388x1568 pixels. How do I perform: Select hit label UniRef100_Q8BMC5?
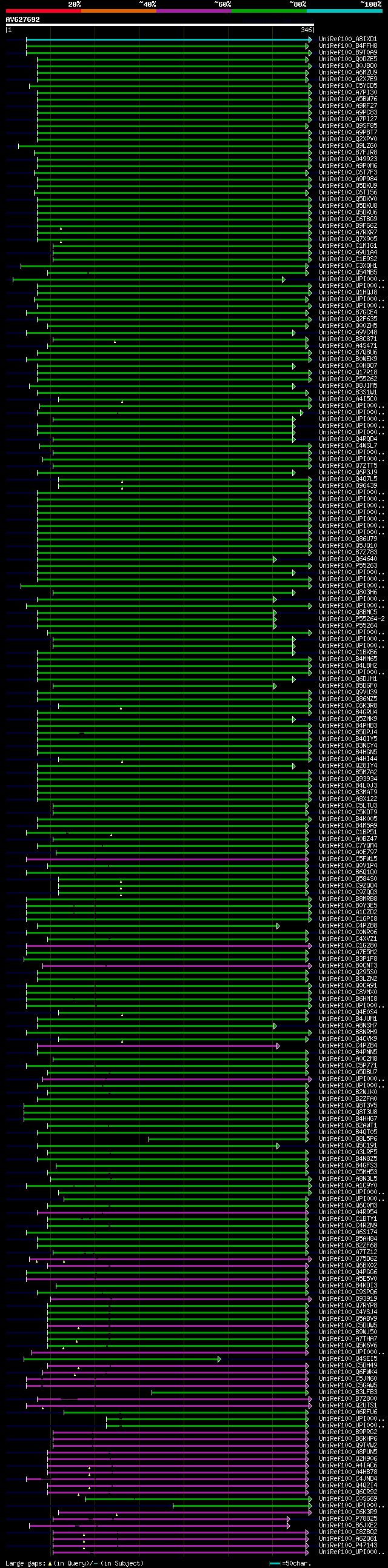tap(348, 613)
